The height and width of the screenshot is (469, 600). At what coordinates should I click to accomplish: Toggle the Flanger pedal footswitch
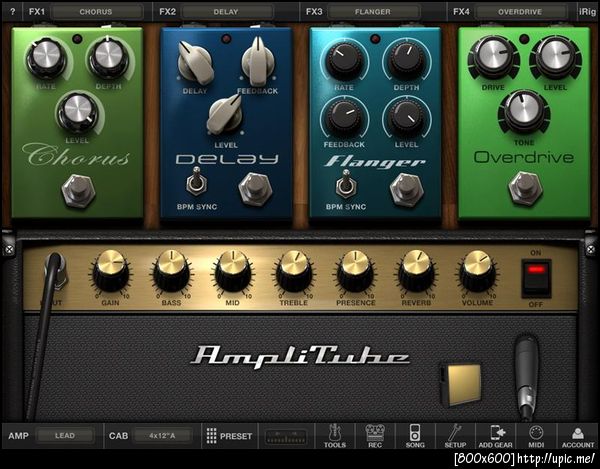(x=406, y=190)
